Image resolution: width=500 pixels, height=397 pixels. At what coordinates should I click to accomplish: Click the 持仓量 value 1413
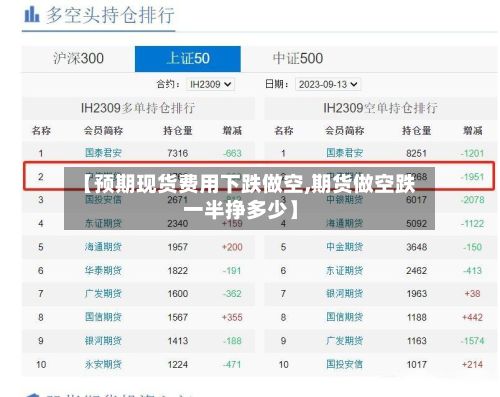click(178, 341)
